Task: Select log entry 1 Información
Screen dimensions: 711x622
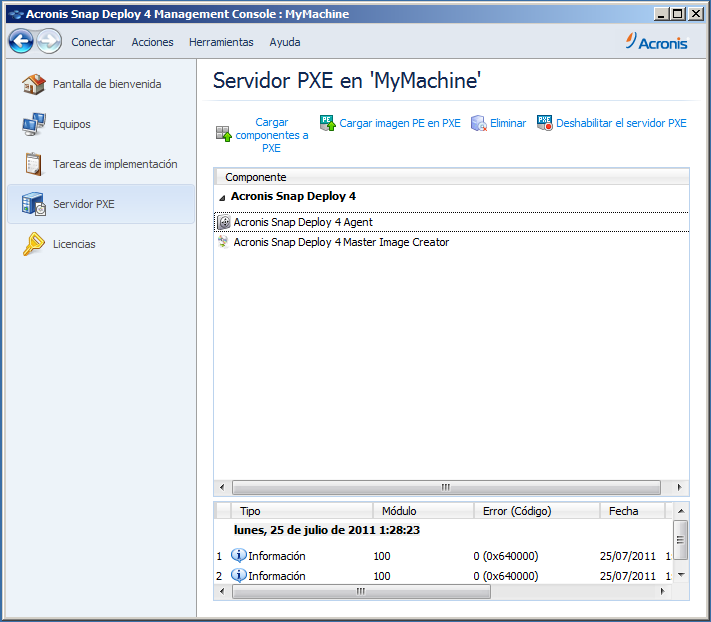Action: (x=444, y=556)
